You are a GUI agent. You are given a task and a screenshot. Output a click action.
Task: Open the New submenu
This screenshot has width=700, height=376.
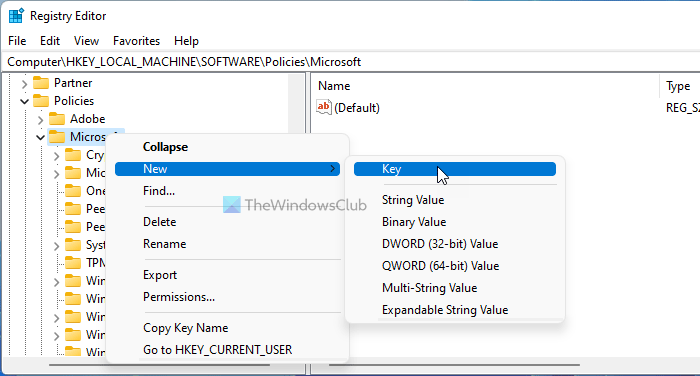click(227, 169)
